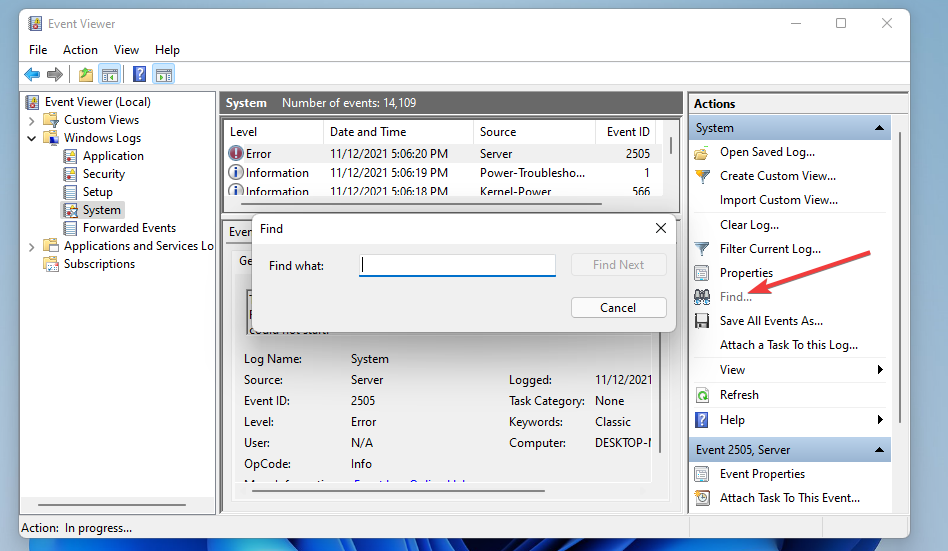Viewport: 948px width, 551px height.
Task: Click the event list vertical scrollbar
Action: click(671, 145)
